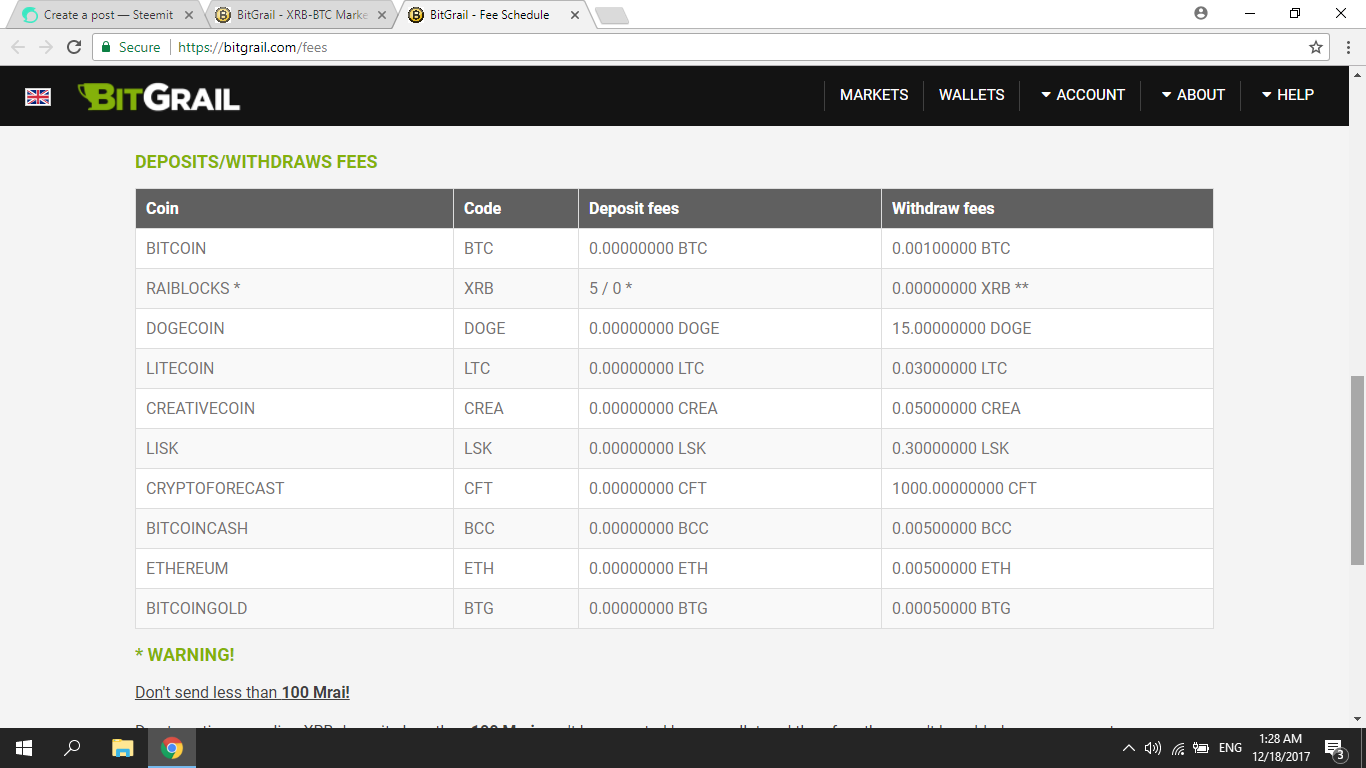Reload the page
This screenshot has width=1366, height=768.
pyautogui.click(x=74, y=47)
